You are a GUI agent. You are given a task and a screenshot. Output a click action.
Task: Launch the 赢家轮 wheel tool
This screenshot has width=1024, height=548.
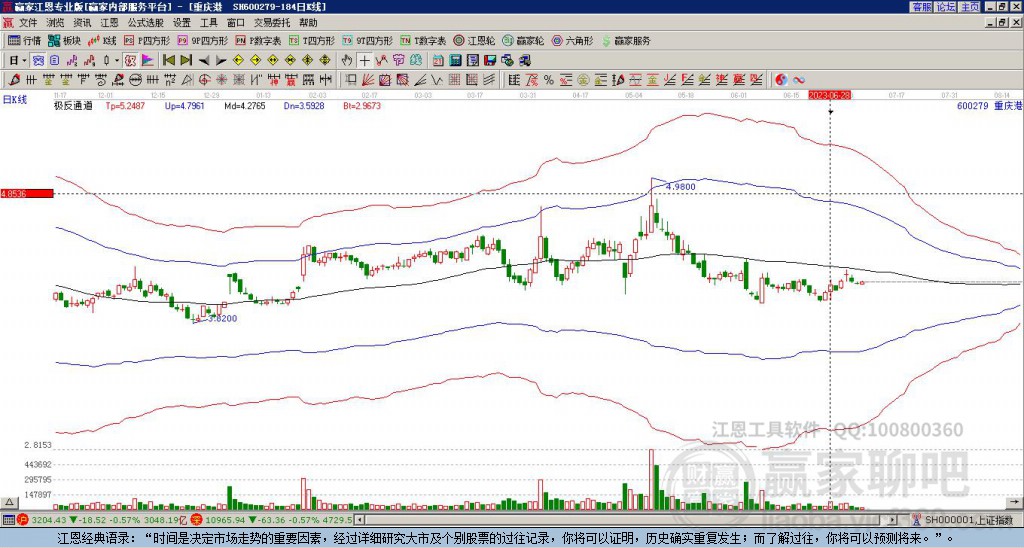coord(524,40)
